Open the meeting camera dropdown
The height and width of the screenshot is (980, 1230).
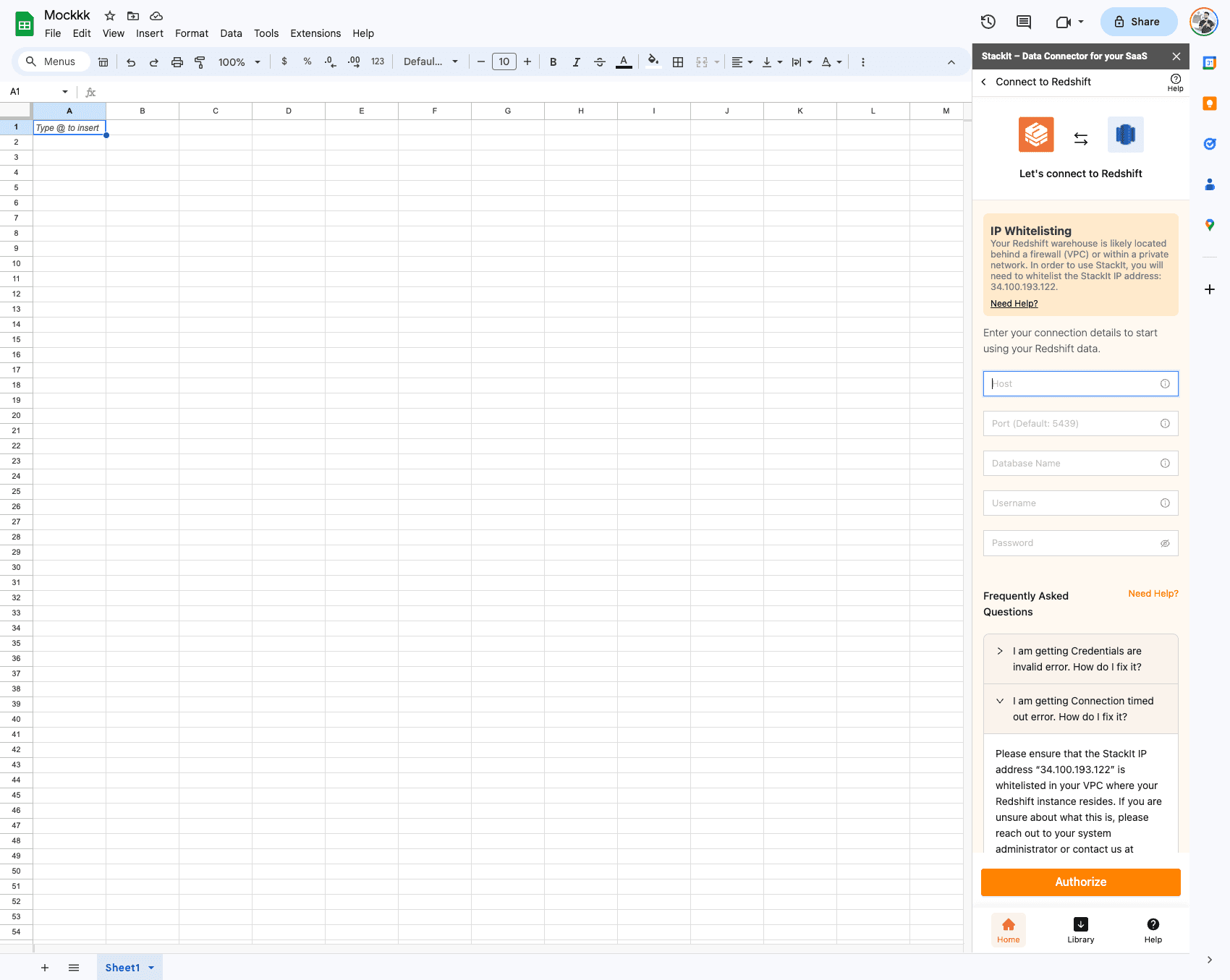pyautogui.click(x=1070, y=22)
